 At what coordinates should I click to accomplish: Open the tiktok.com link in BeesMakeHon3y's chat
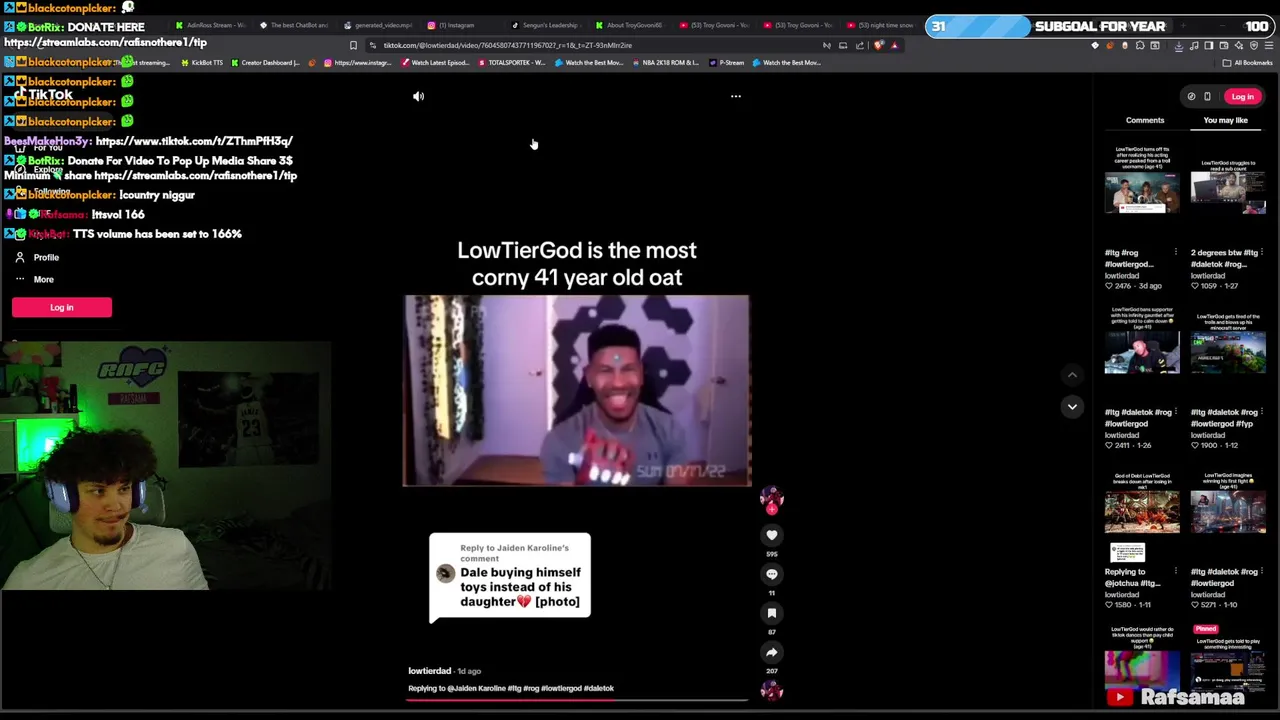point(194,141)
